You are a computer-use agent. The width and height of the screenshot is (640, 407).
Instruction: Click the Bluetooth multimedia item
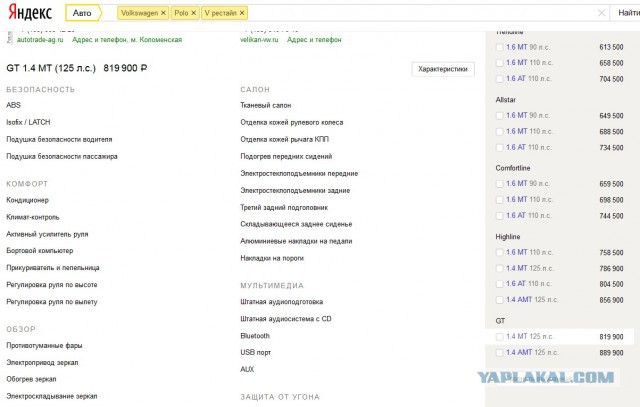tap(255, 336)
